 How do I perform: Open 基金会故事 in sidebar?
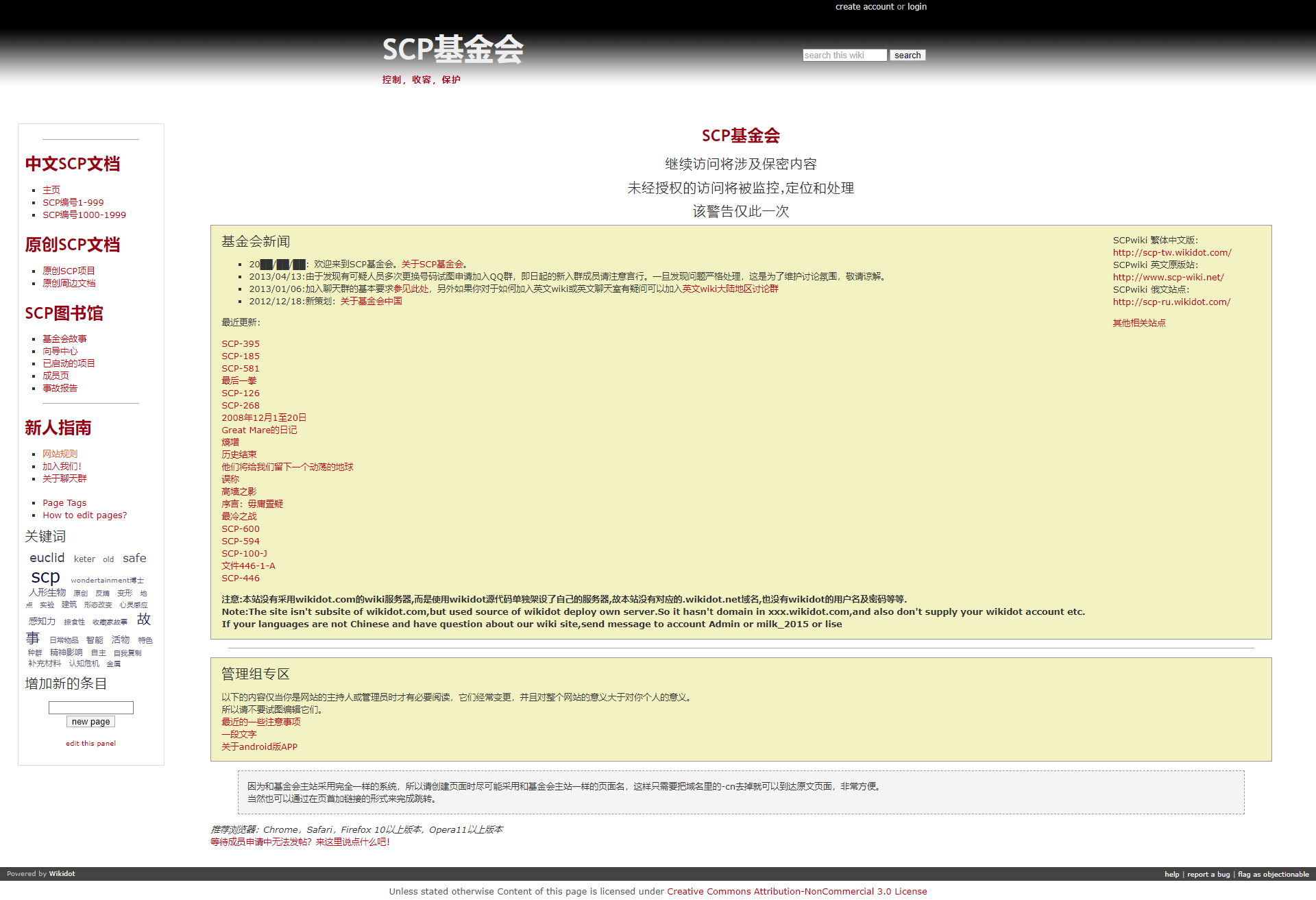coord(64,339)
